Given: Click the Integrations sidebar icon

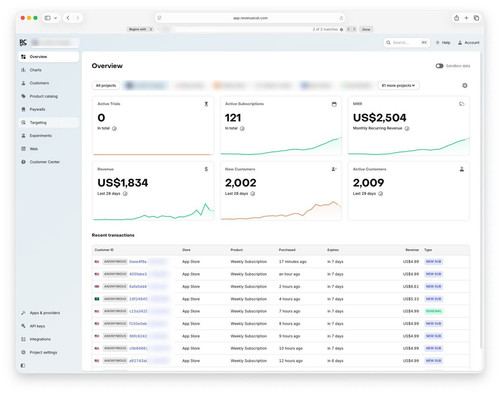Looking at the screenshot, I should [23, 339].
